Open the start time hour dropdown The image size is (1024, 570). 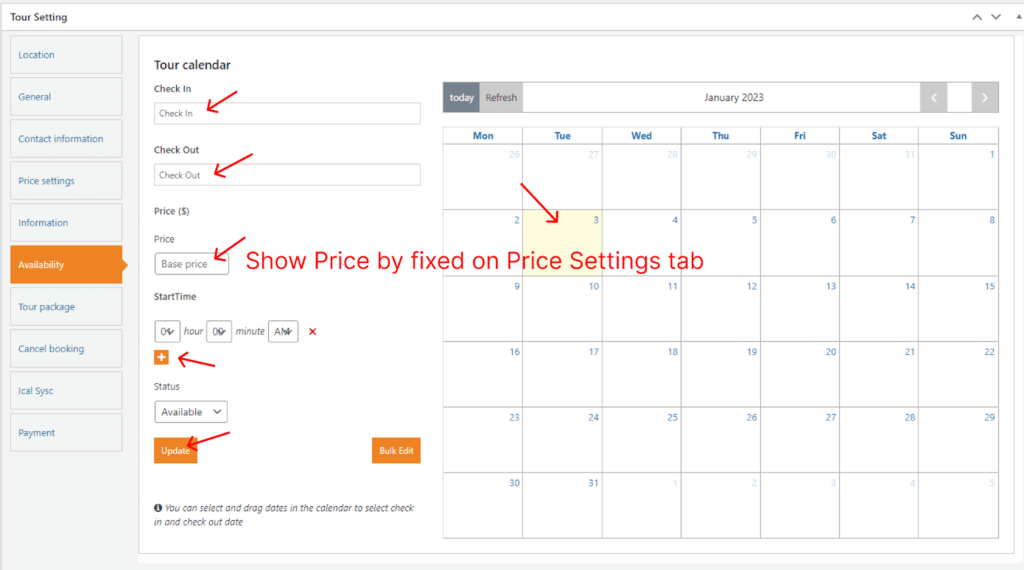pos(167,331)
